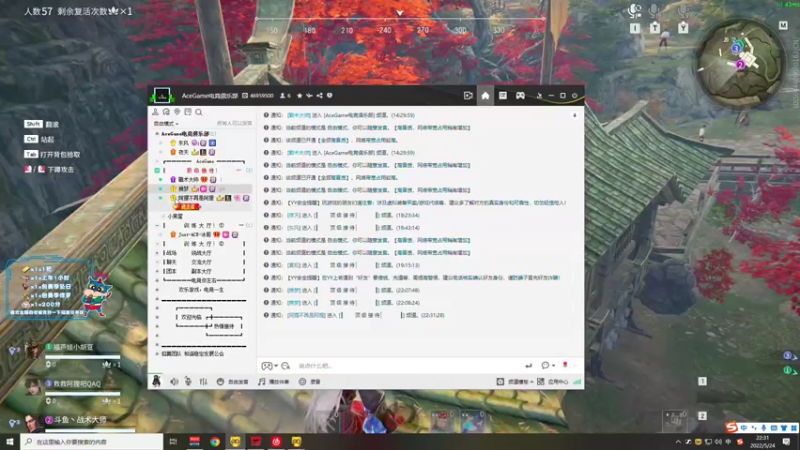Screen dimensions: 800x450
Task: Expand the bottom guild channel row
Action: [157, 354]
